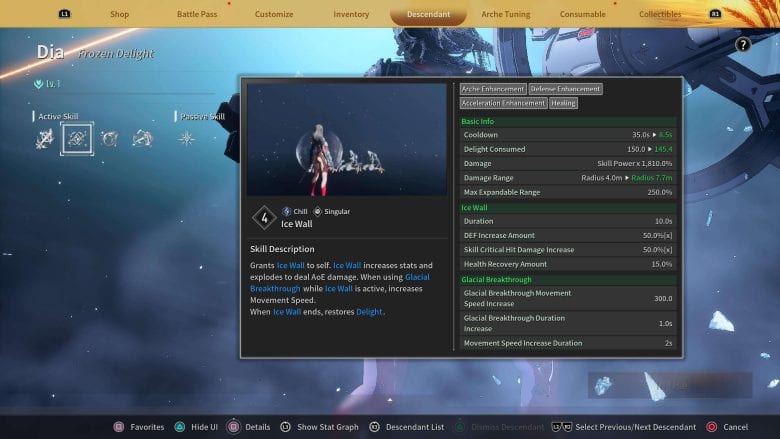Image resolution: width=780 pixels, height=439 pixels.
Task: Click the Max Expandable Range row
Action: click(568, 192)
